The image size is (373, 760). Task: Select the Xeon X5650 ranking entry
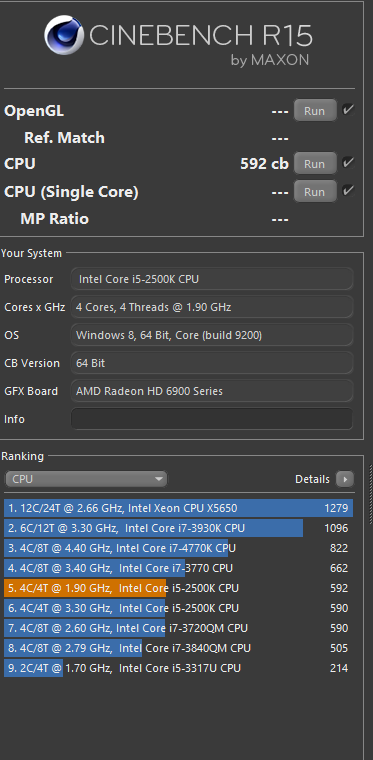click(x=178, y=508)
